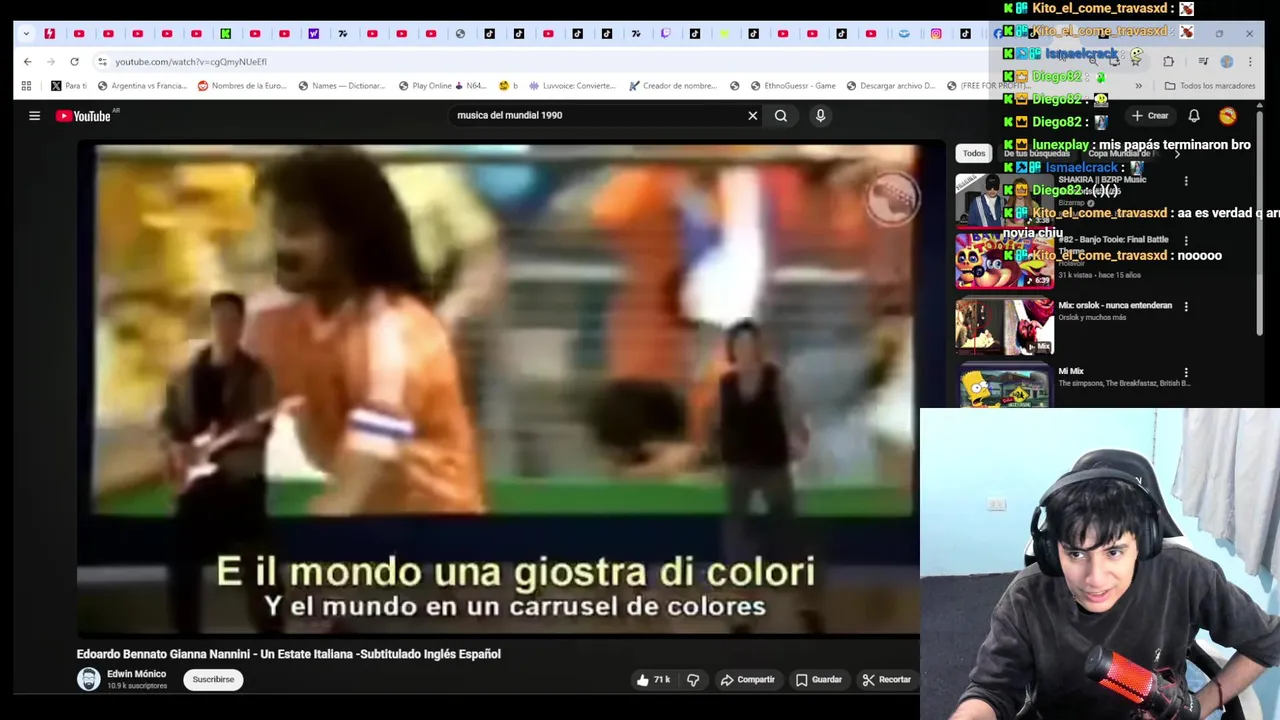Open YouTube notifications bell
Image resolution: width=1280 pixels, height=720 pixels.
coord(1194,116)
